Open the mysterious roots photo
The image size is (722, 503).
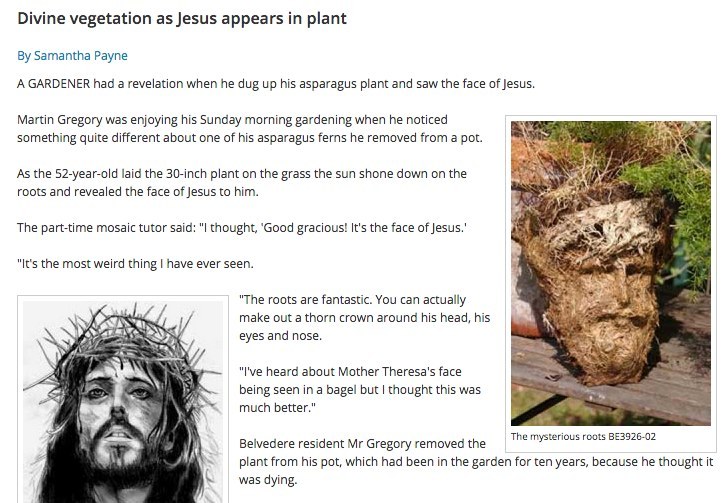[x=611, y=273]
